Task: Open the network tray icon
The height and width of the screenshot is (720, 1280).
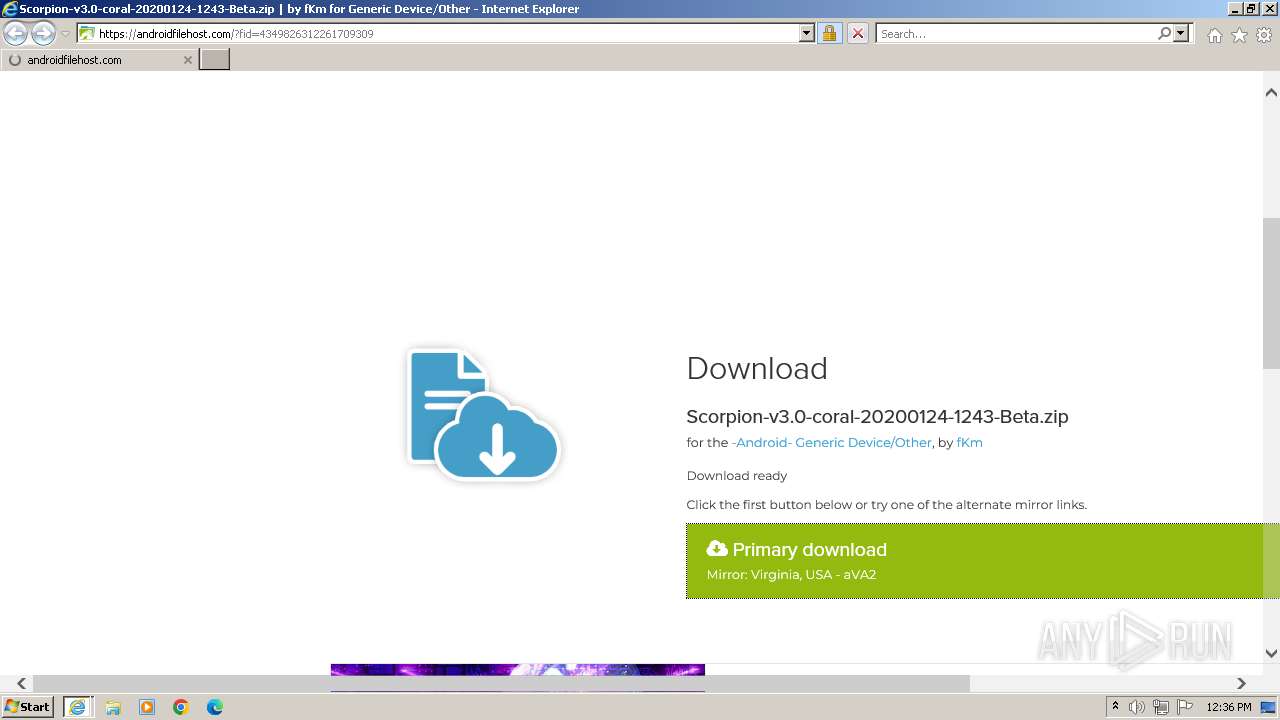Action: (1161, 707)
